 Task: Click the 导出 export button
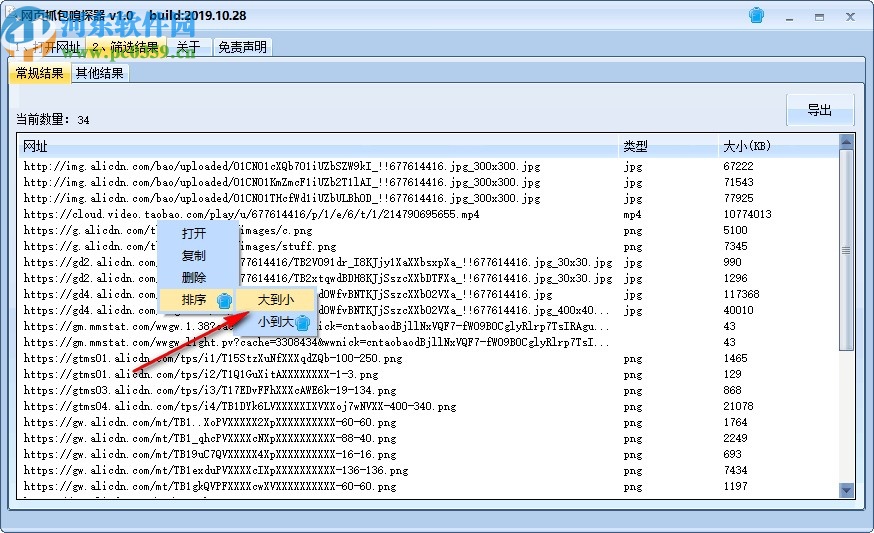pos(820,110)
